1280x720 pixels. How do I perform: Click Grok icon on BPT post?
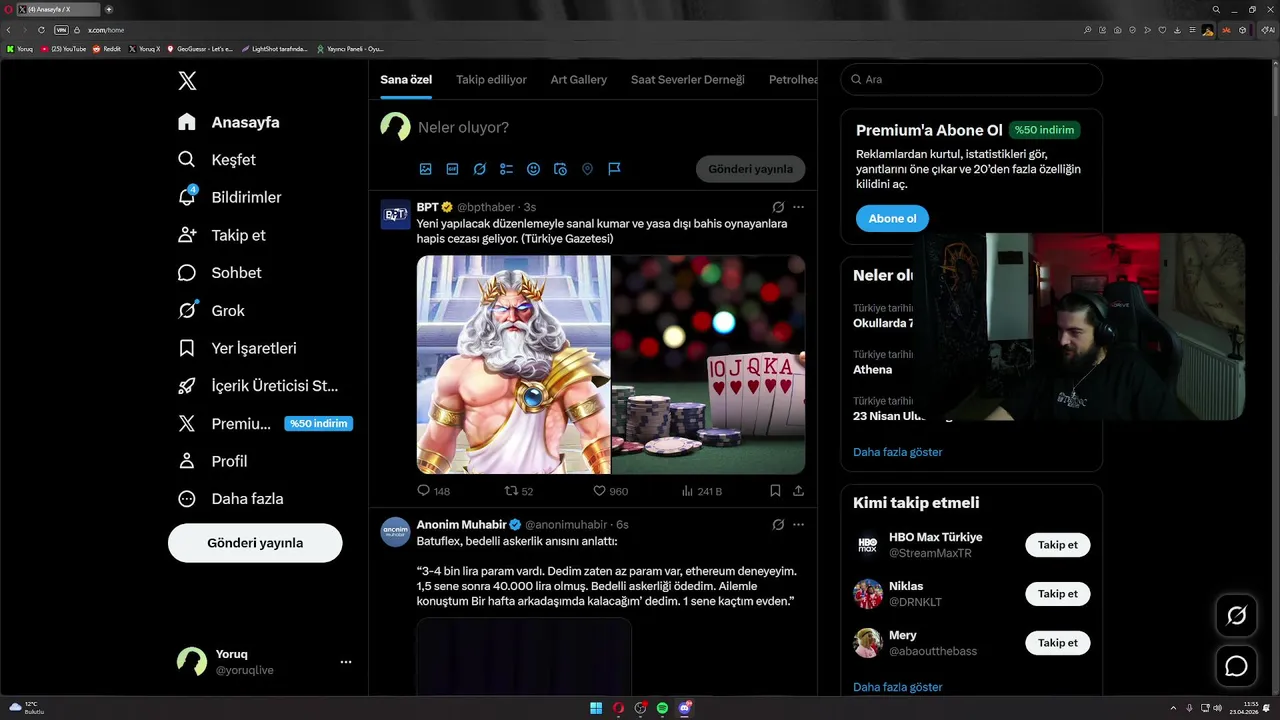(x=778, y=207)
